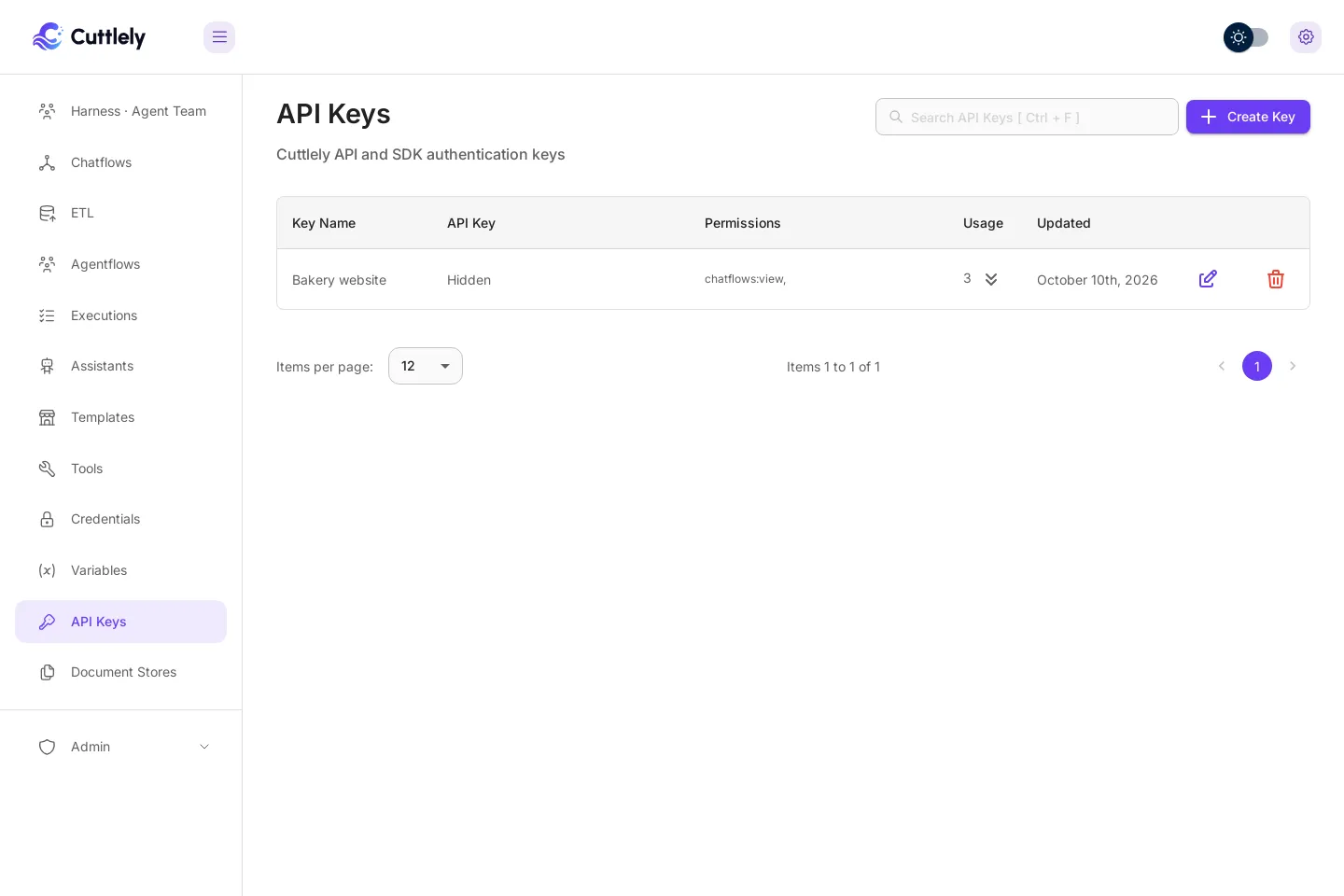This screenshot has height=896, width=1344.
Task: Click the API Keys key icon
Action: (47, 622)
